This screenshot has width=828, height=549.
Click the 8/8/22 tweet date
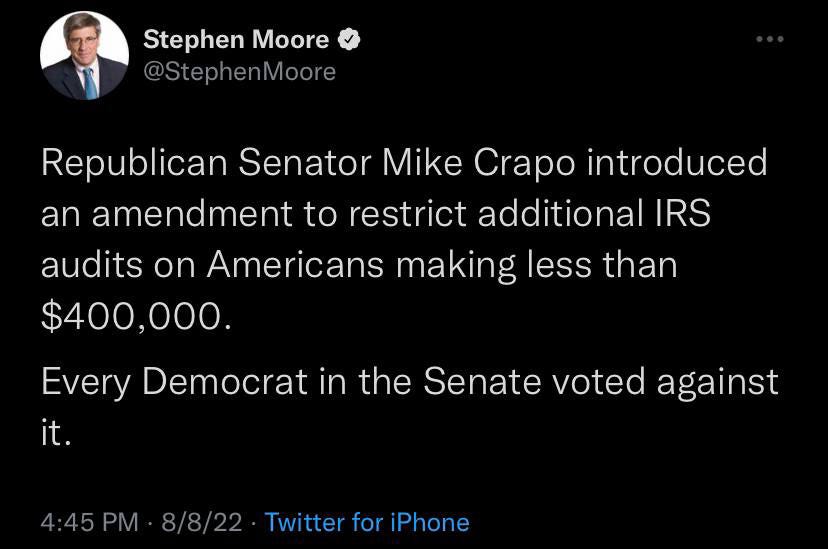click(x=202, y=522)
